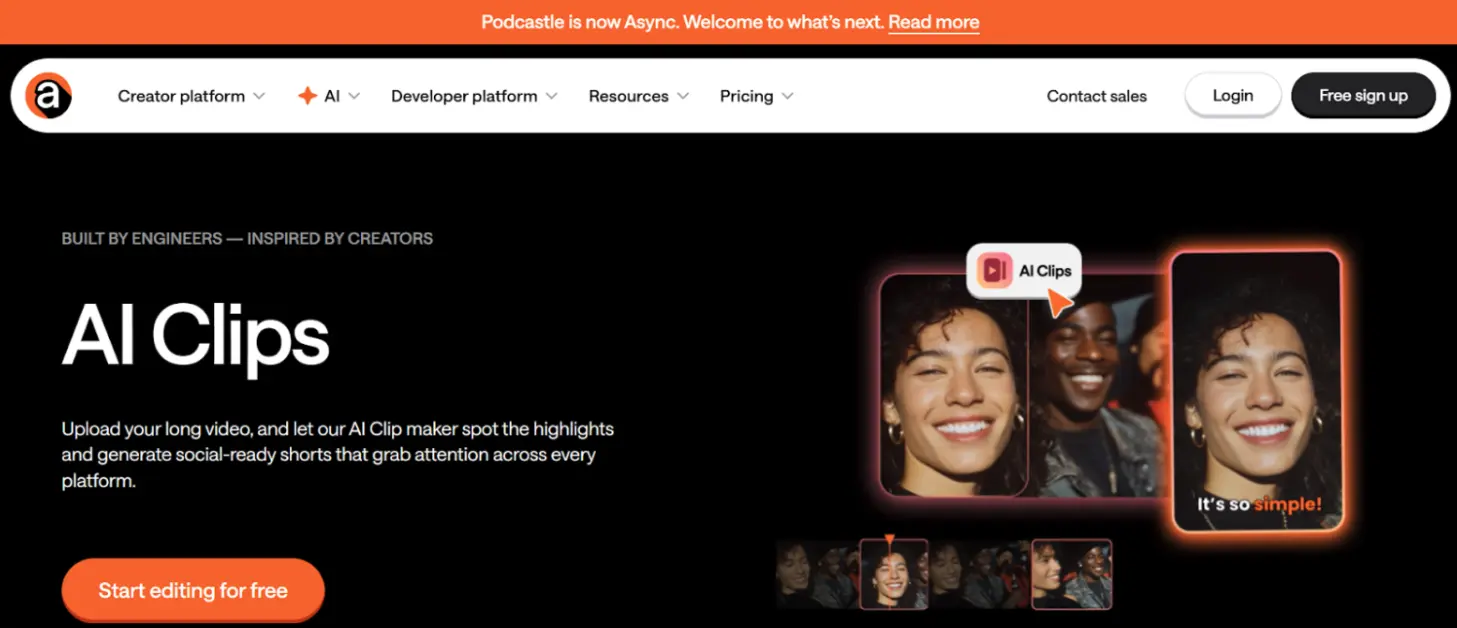Click the Contact sales link
The height and width of the screenshot is (628, 1457).
(1096, 96)
